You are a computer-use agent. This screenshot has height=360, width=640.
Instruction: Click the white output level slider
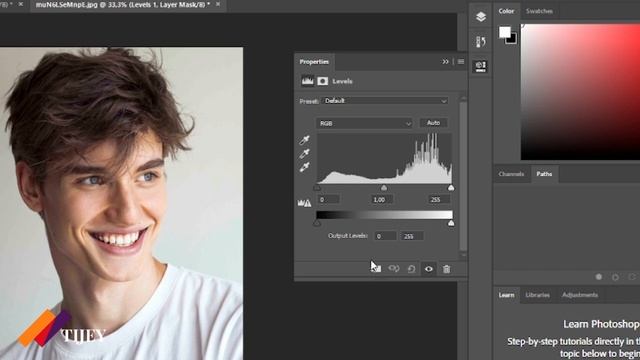[451, 223]
